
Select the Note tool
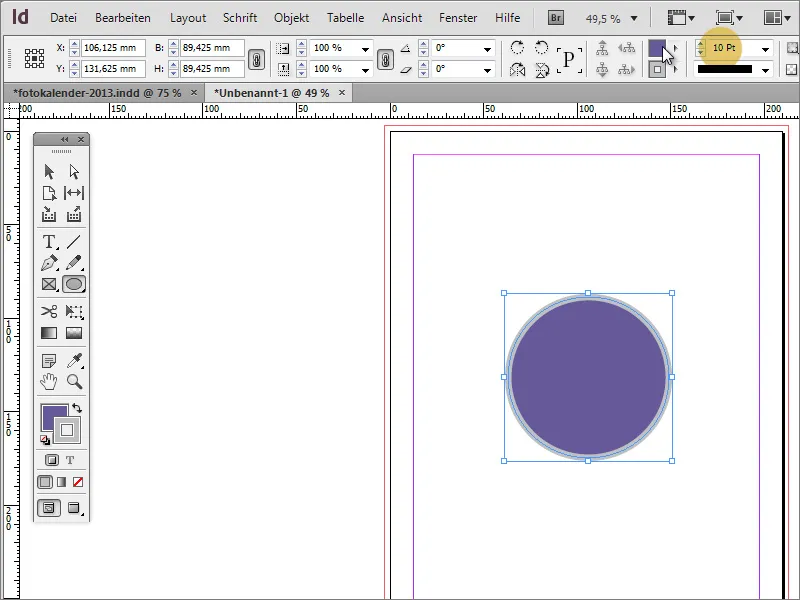(49, 361)
